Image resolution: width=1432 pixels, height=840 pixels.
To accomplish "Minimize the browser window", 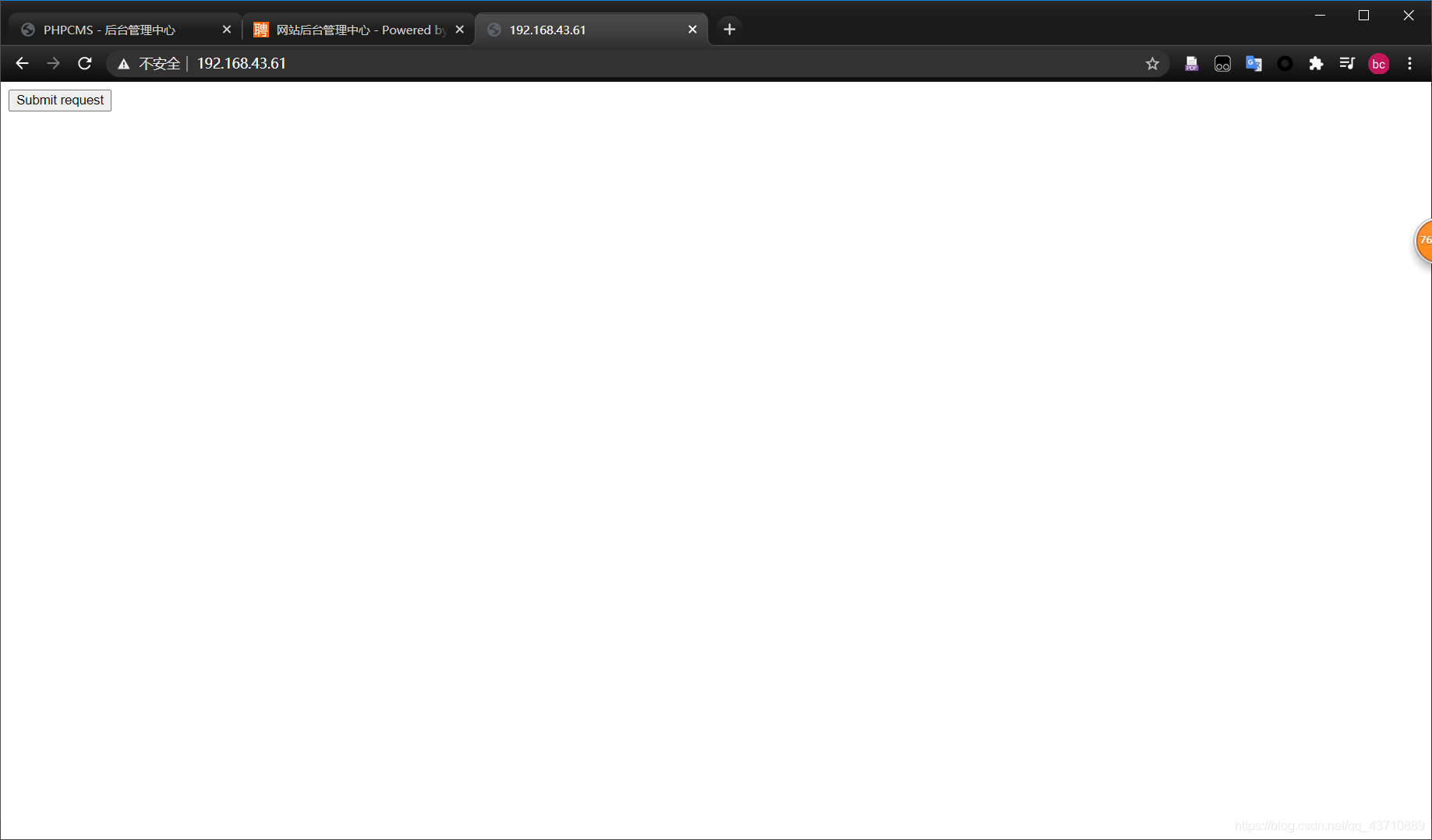I will tap(1320, 15).
